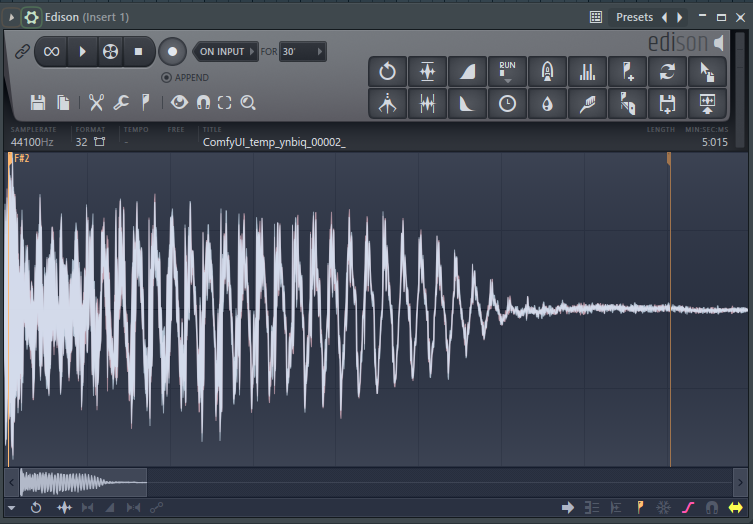Expand the bottom-left options dropdown arrow
Image resolution: width=753 pixels, height=524 pixels.
[x=12, y=508]
